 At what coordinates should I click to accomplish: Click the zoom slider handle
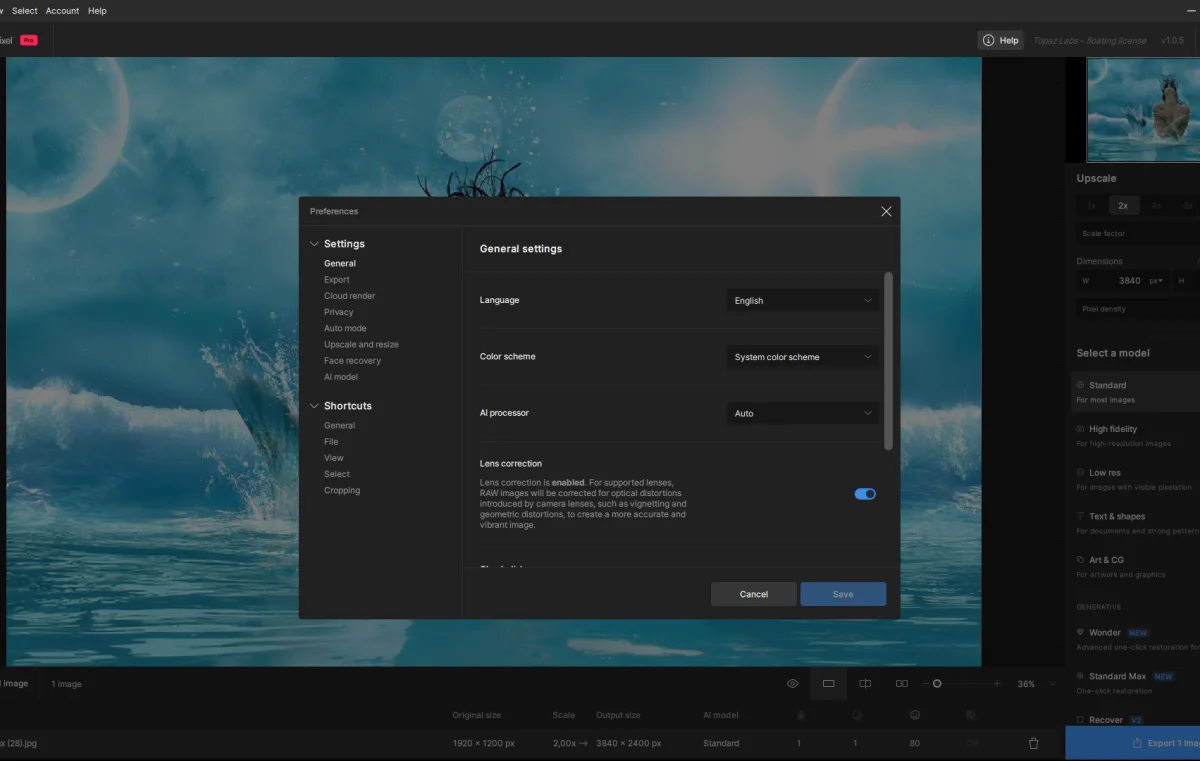pyautogui.click(x=937, y=684)
